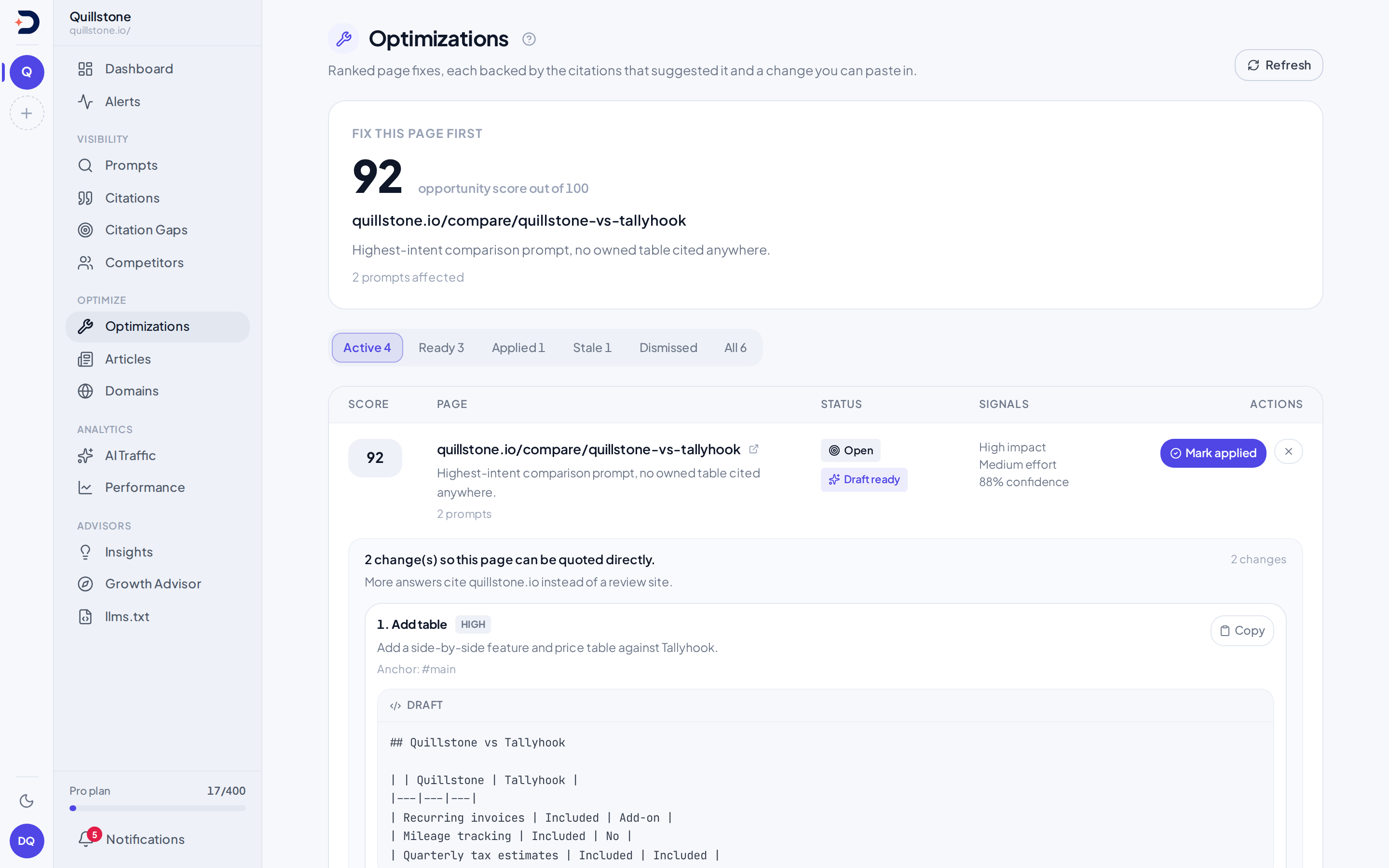Switch to the Applied 1 tab

click(x=517, y=348)
